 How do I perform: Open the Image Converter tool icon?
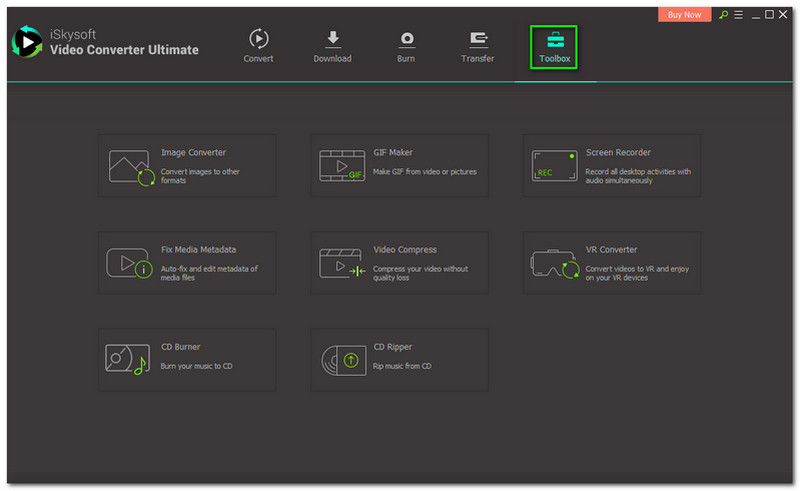click(x=130, y=167)
